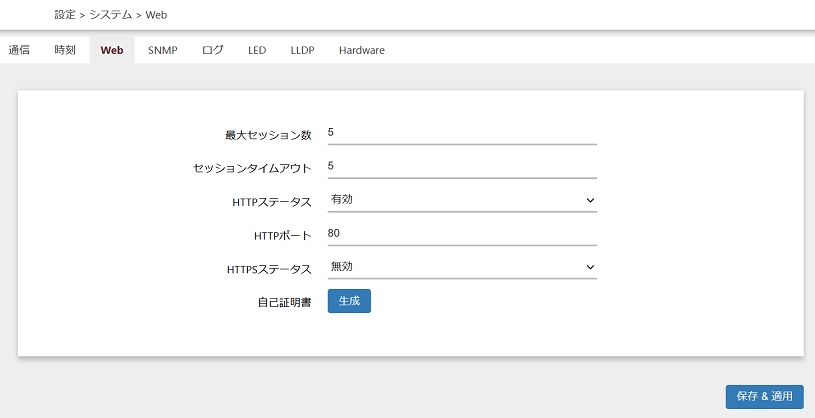Click the 最大セッション数 input field
The width and height of the screenshot is (815, 418).
click(x=461, y=133)
